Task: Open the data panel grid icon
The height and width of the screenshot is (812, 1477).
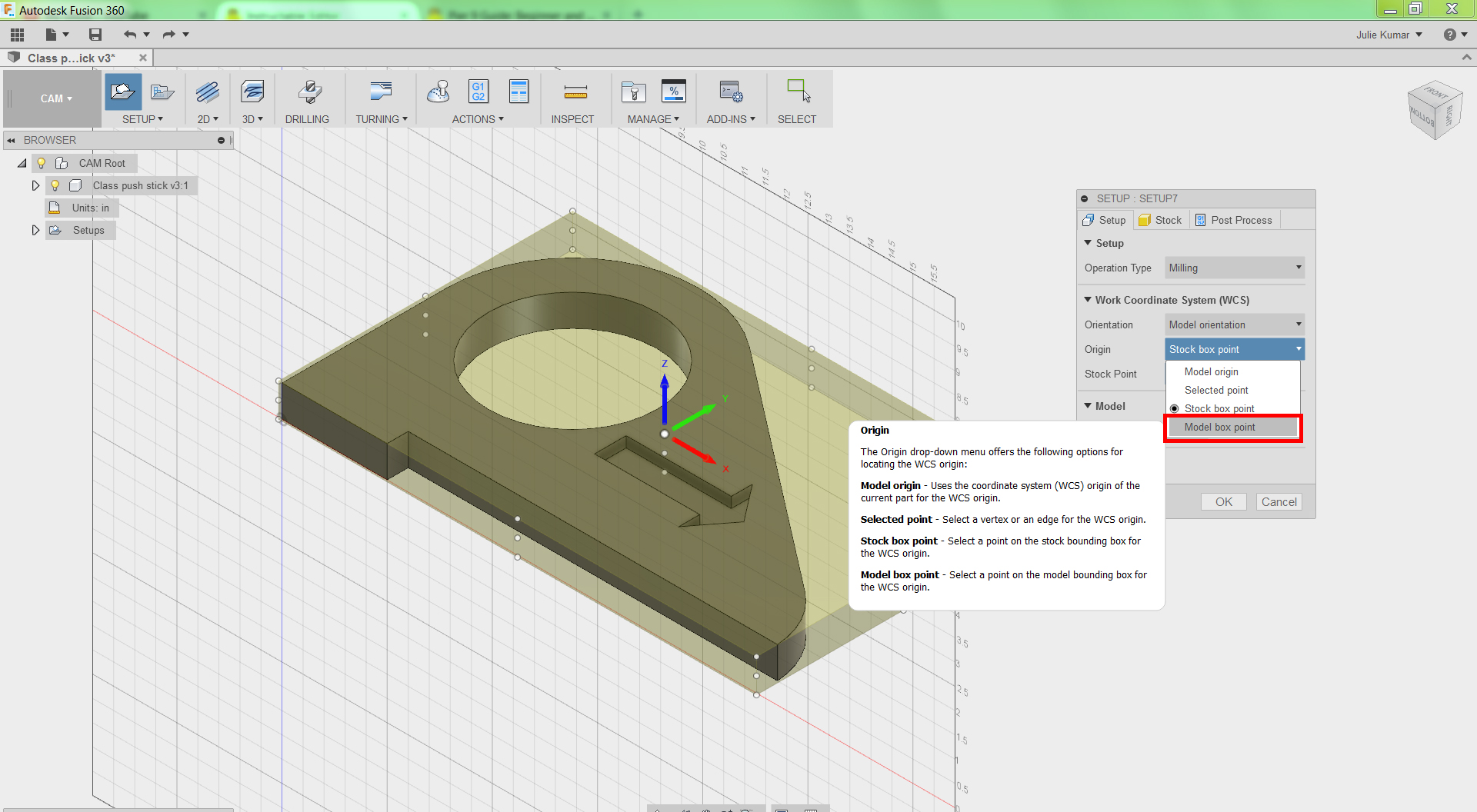Action: point(17,35)
